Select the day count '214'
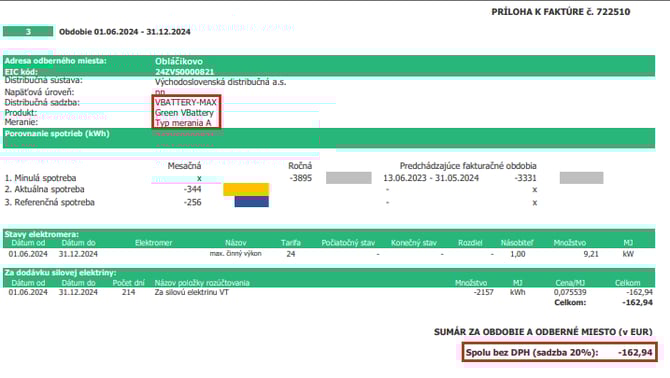 click(129, 292)
